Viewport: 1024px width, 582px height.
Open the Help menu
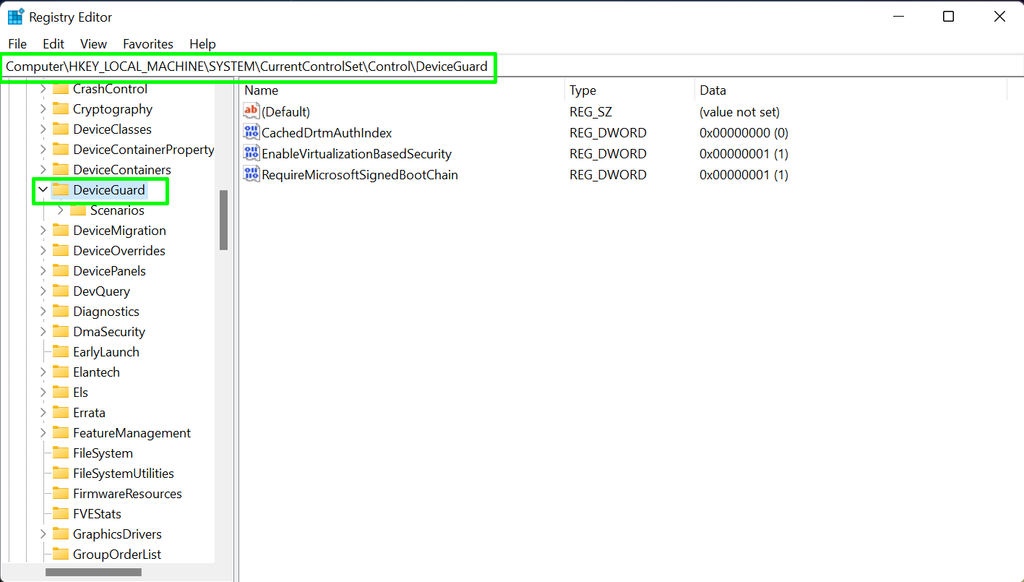(202, 44)
